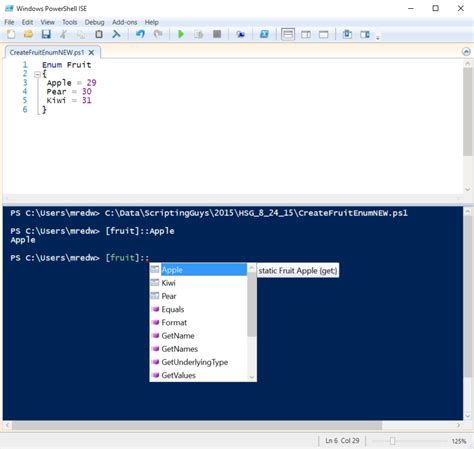474x449 pixels.
Task: Click the Enum Fruit declaration on line 1
Action: click(66, 65)
